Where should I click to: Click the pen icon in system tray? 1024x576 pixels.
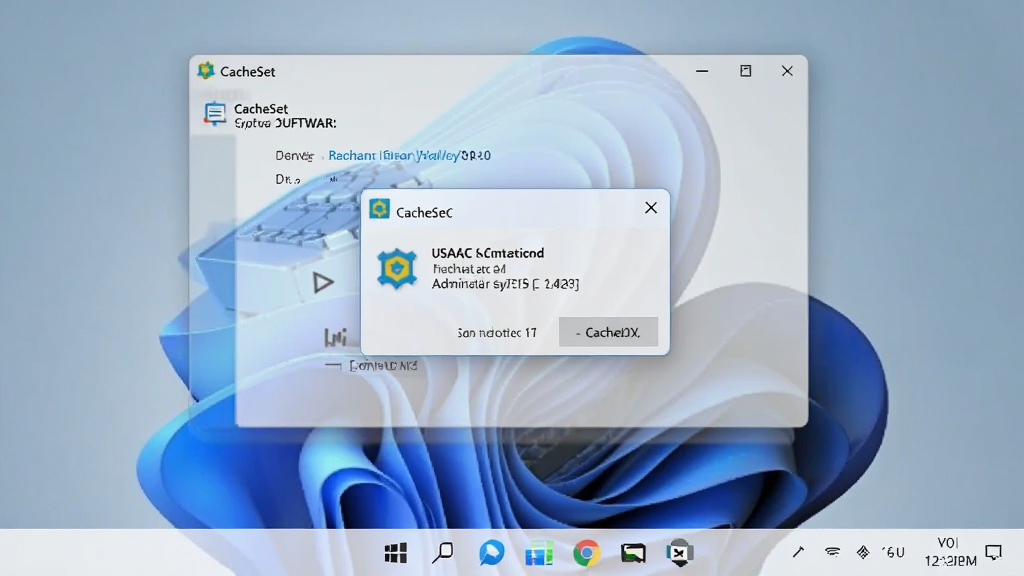(798, 552)
